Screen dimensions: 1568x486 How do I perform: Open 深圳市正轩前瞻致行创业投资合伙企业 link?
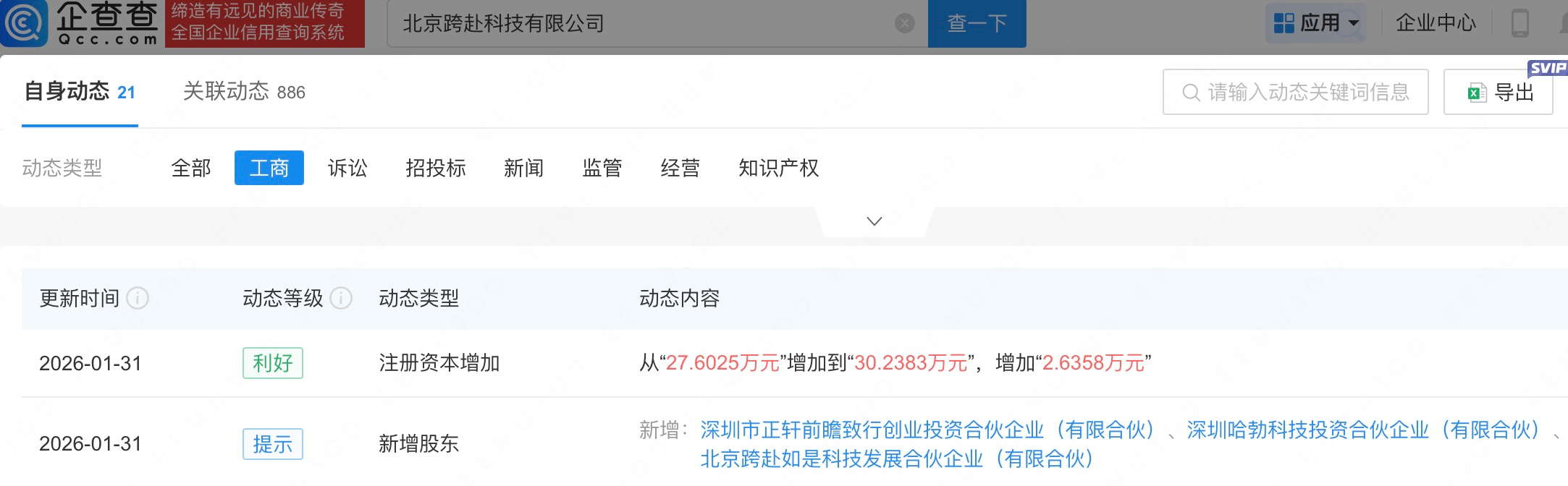(927, 430)
